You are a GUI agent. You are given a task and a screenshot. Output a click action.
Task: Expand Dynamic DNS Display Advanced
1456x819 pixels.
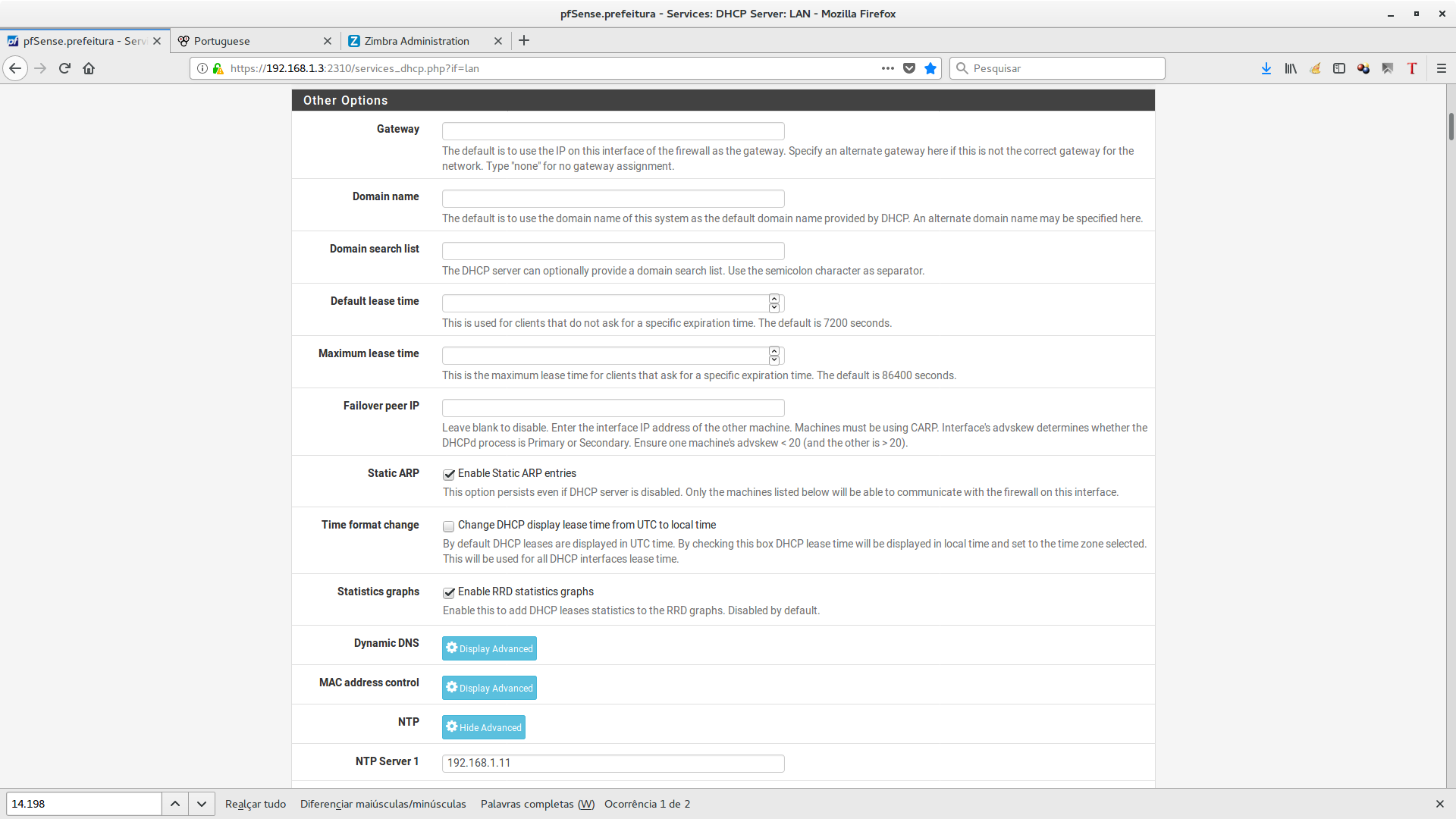point(489,648)
